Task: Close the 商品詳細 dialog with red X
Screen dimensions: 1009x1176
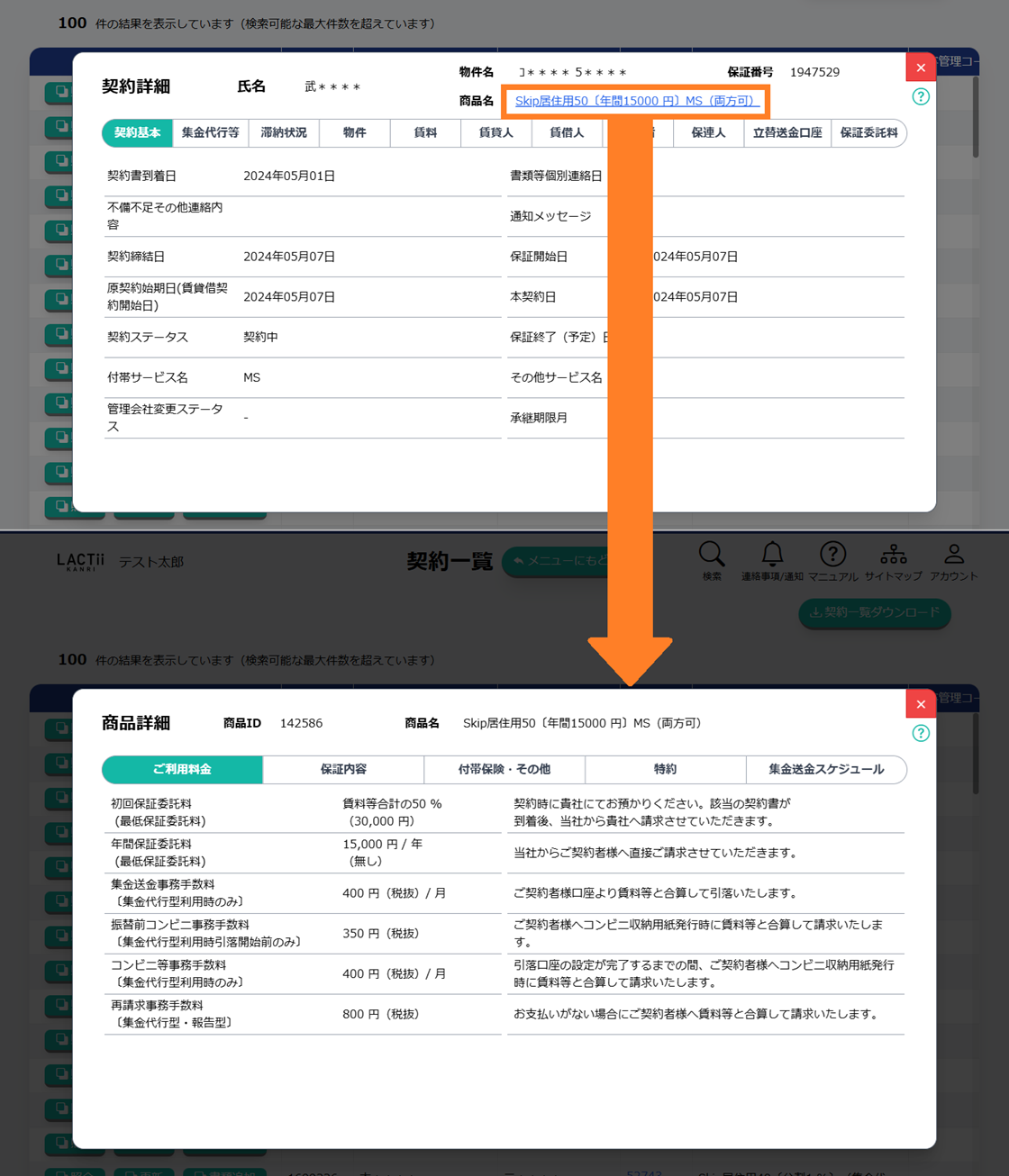Action: point(921,704)
